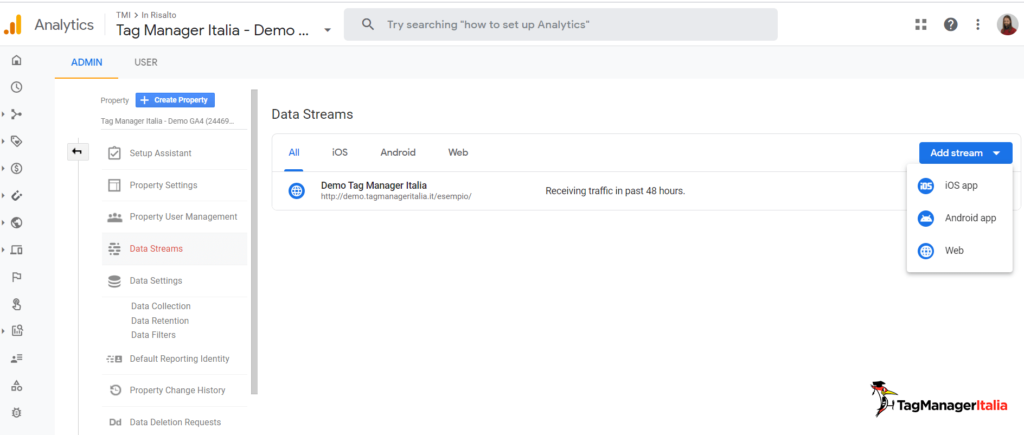Select the All streams tab
Viewport: 1024px width, 435px height.
(x=294, y=153)
